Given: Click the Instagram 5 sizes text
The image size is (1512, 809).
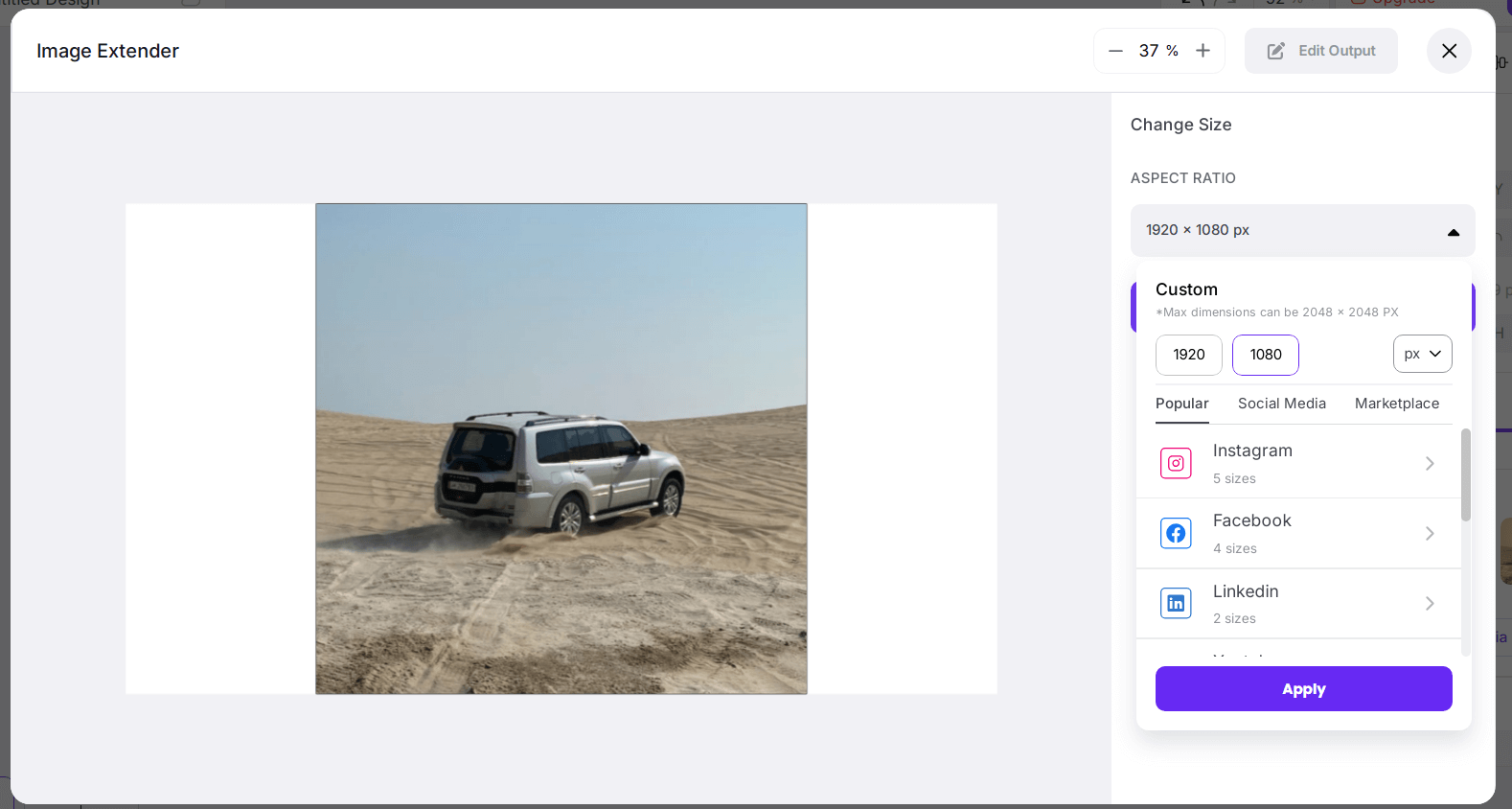Looking at the screenshot, I should tap(1234, 478).
